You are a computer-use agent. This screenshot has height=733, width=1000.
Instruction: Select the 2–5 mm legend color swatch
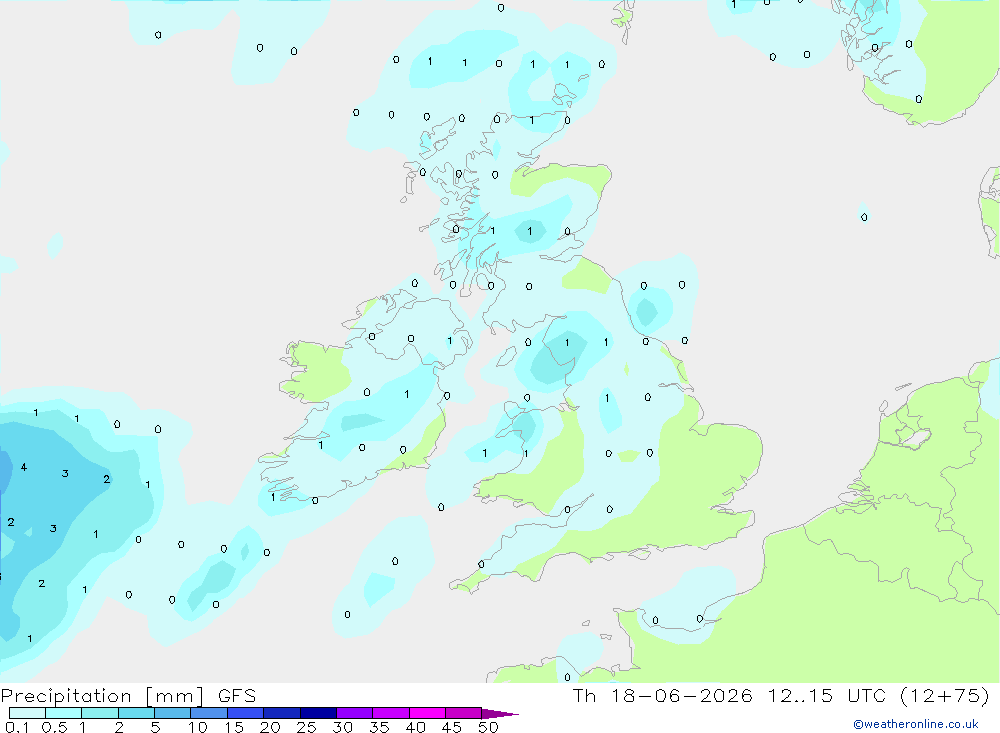[x=136, y=713]
